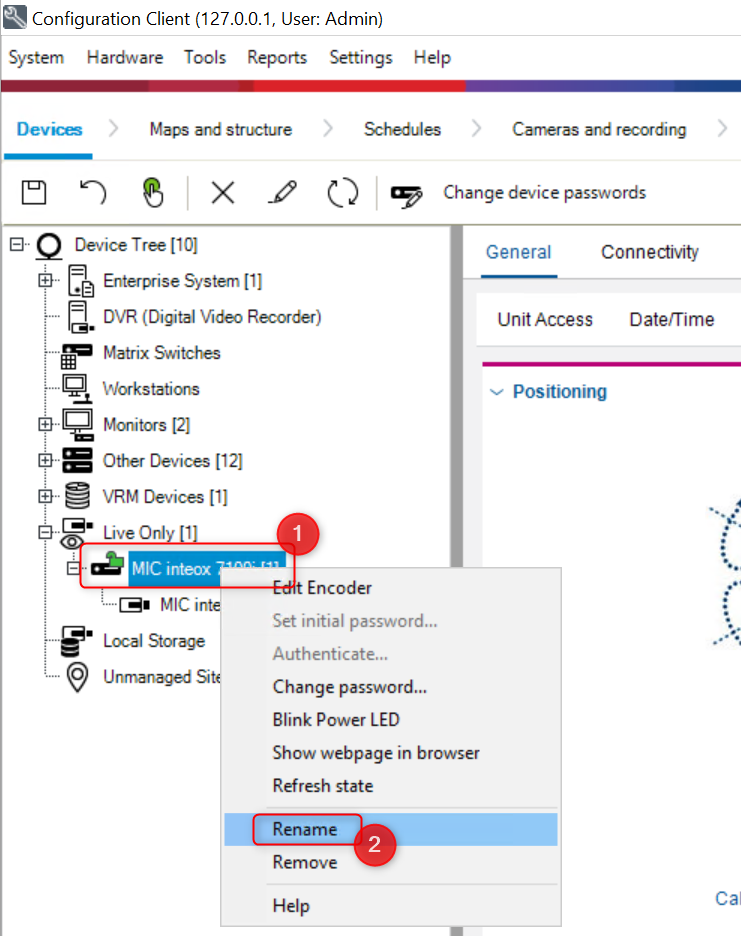Click the MIC inte camera child icon
This screenshot has height=936, width=741.
click(134, 605)
